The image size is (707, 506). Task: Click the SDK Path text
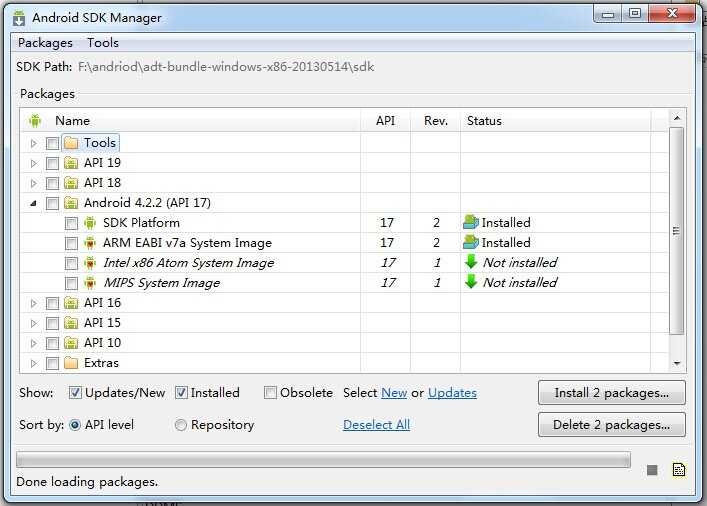[226, 67]
